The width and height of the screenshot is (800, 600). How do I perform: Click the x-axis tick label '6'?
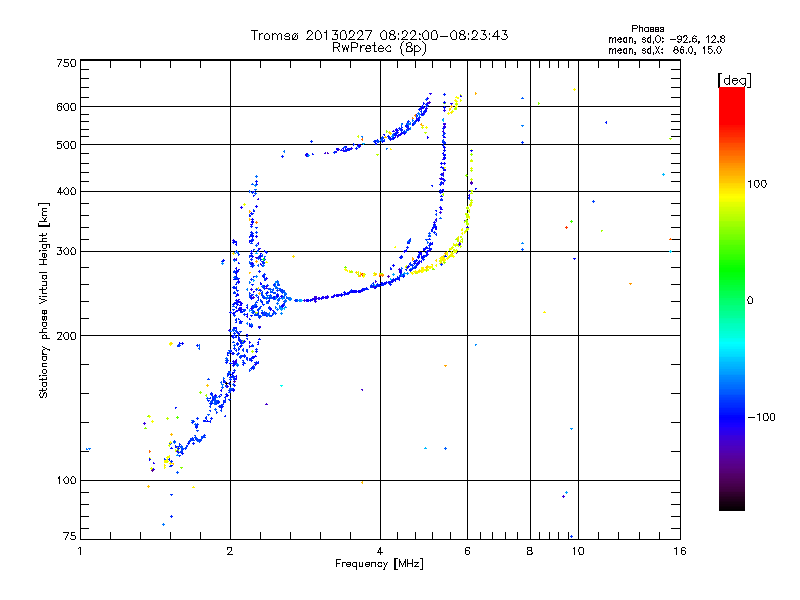click(467, 551)
